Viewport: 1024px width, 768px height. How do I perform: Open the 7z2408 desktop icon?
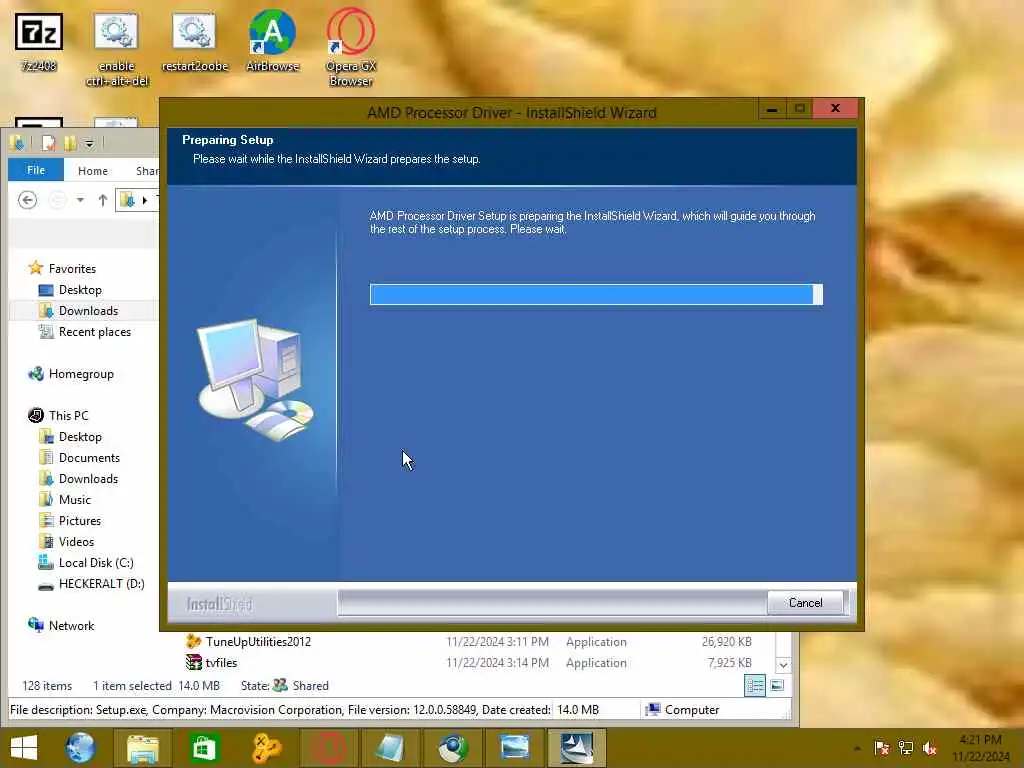39,42
